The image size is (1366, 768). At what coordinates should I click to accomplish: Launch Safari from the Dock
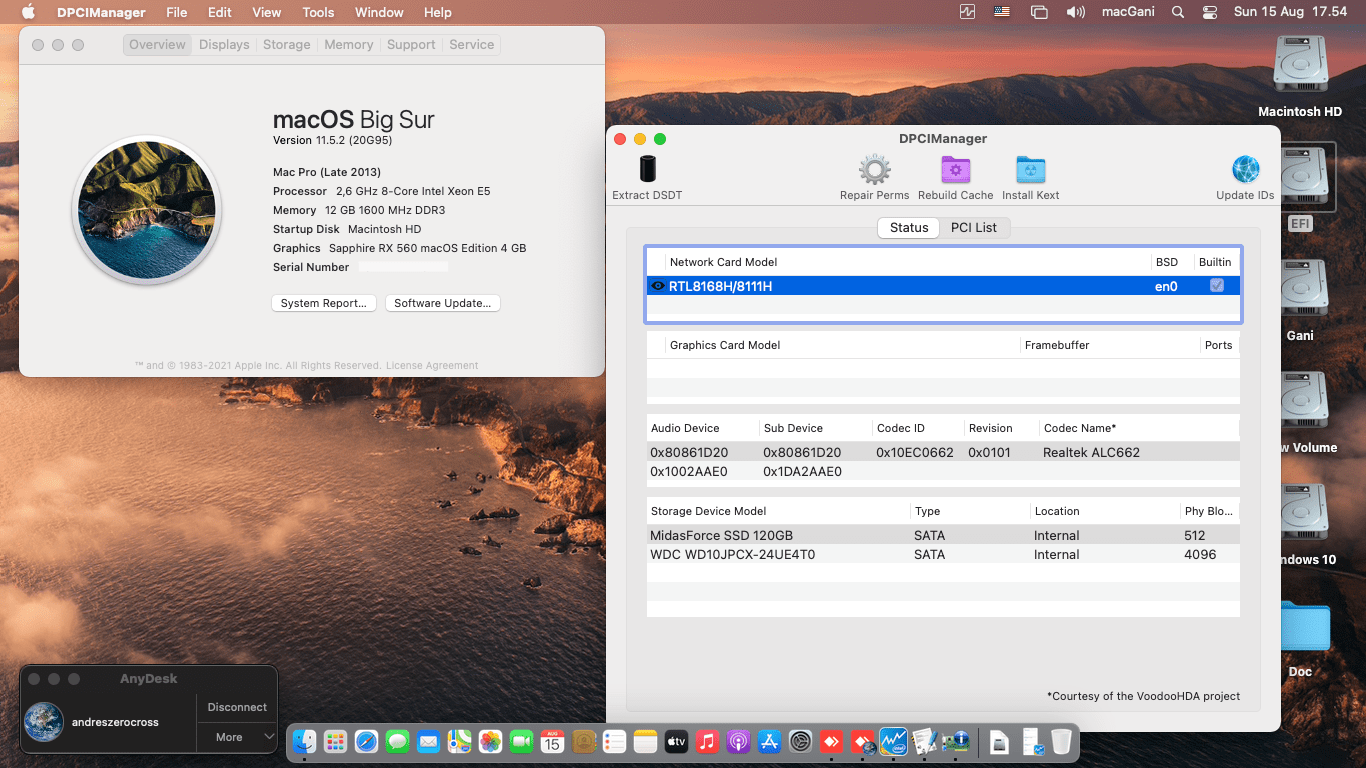366,741
